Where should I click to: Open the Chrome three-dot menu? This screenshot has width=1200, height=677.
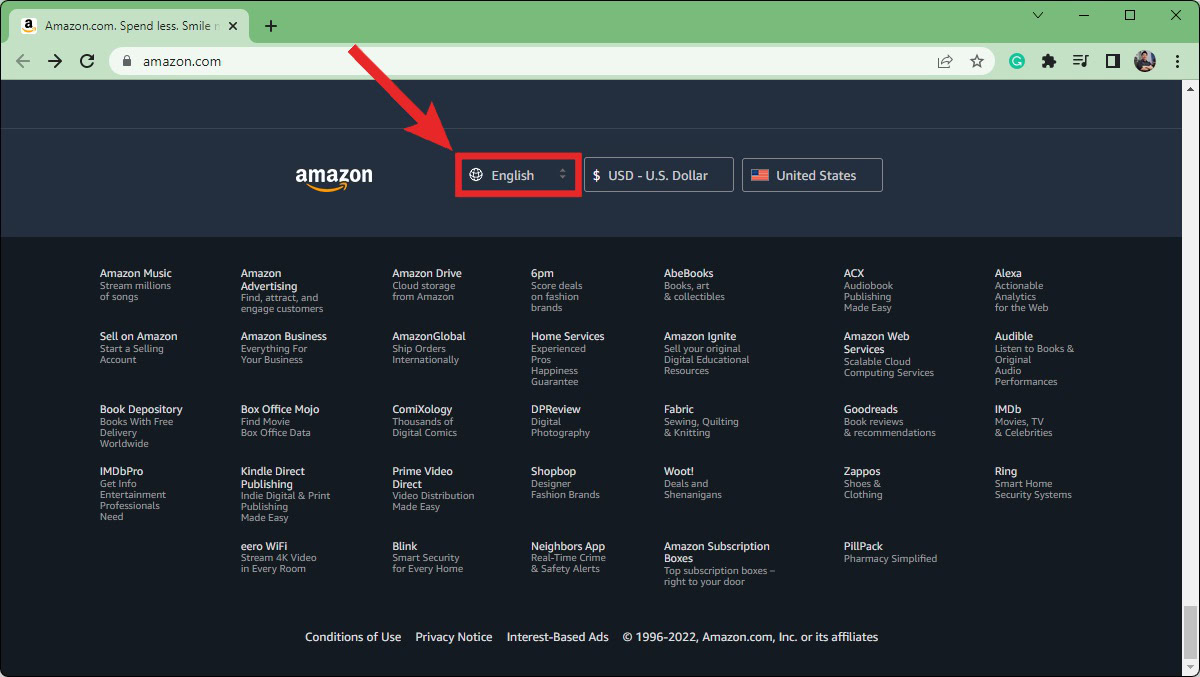click(1177, 61)
